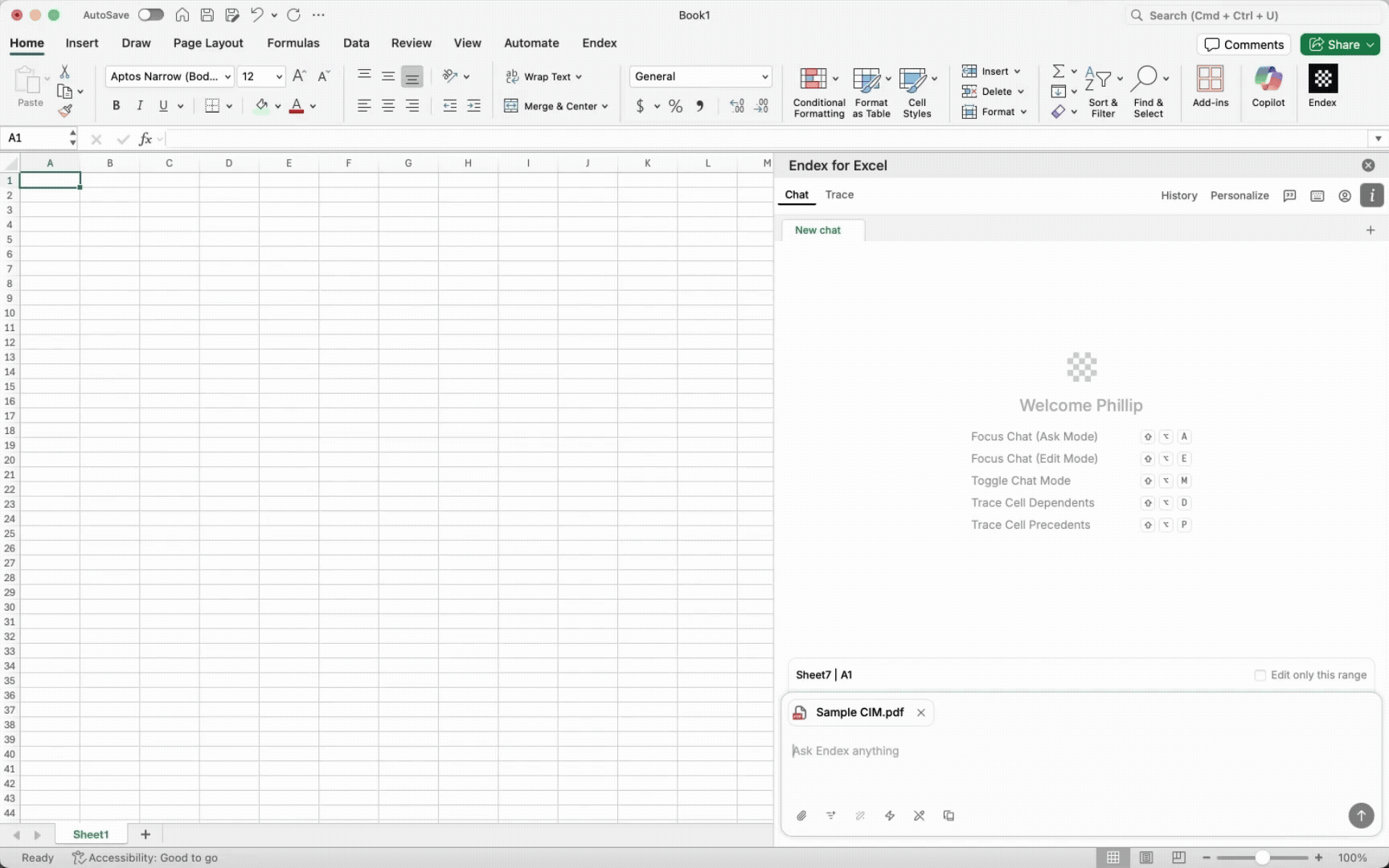Screen dimensions: 1389x868
Task: Click the Format Painter brush icon
Action: tap(65, 110)
